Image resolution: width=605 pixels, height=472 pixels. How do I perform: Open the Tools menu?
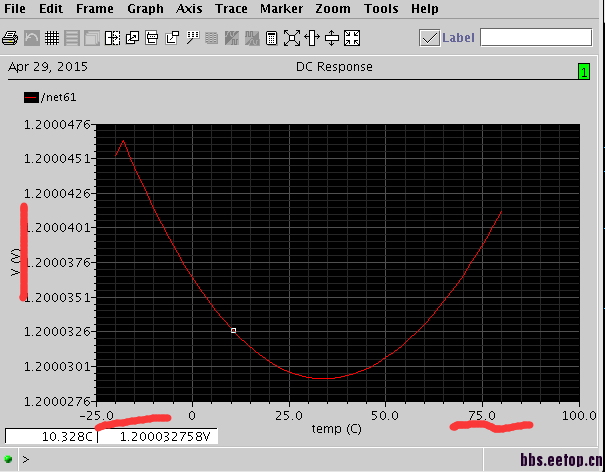coord(381,8)
